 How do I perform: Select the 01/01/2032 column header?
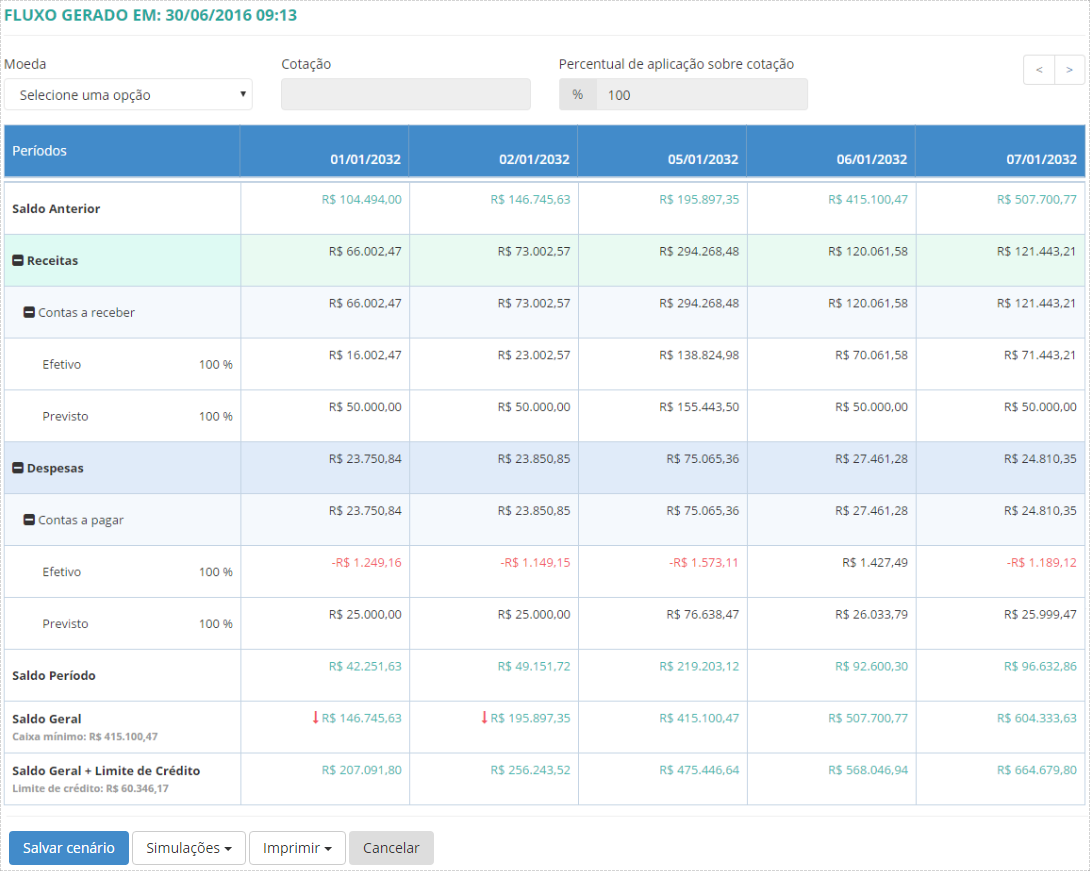pyautogui.click(x=366, y=159)
